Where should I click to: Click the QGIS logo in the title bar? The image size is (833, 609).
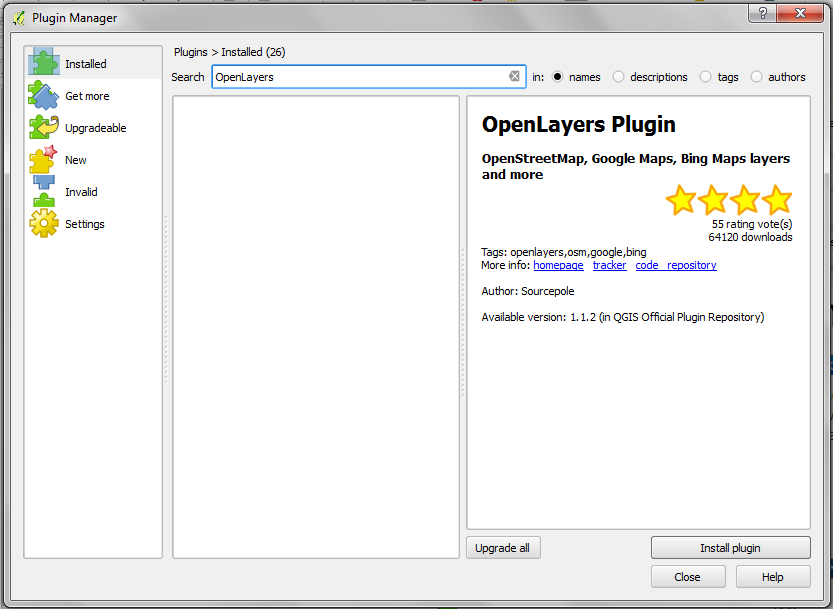19,18
